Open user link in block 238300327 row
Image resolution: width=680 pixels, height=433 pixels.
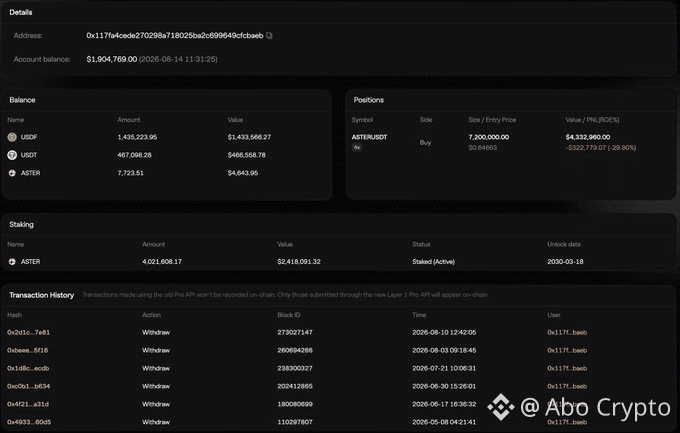click(x=567, y=368)
